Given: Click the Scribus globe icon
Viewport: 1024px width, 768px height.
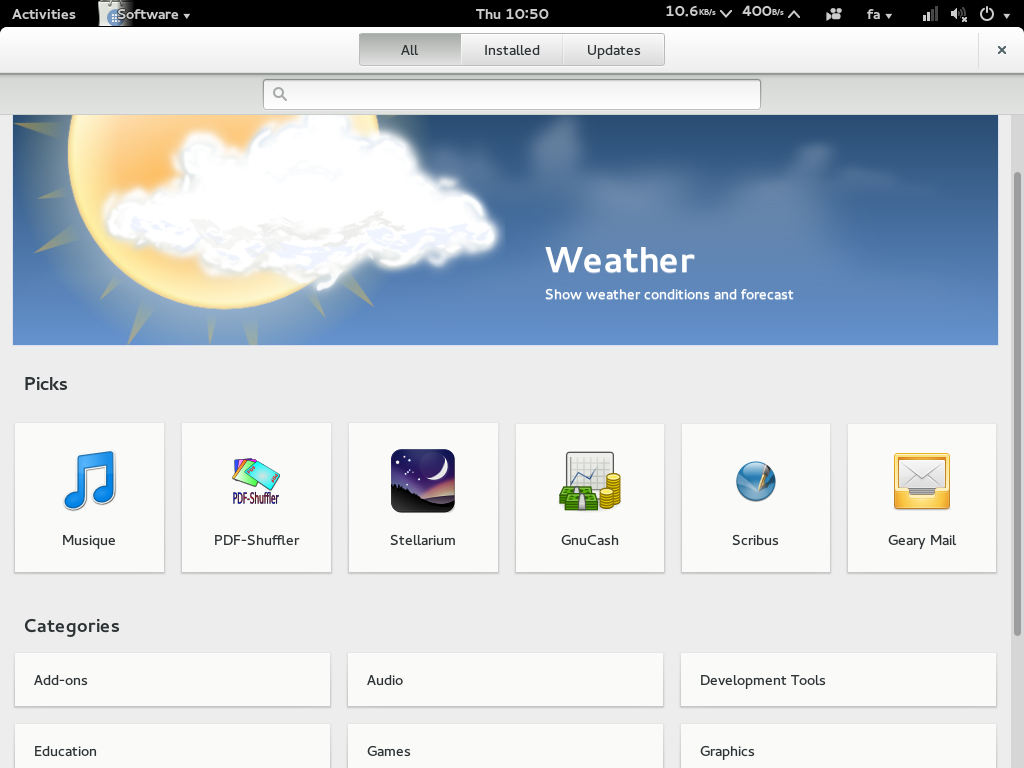Looking at the screenshot, I should (x=755, y=481).
